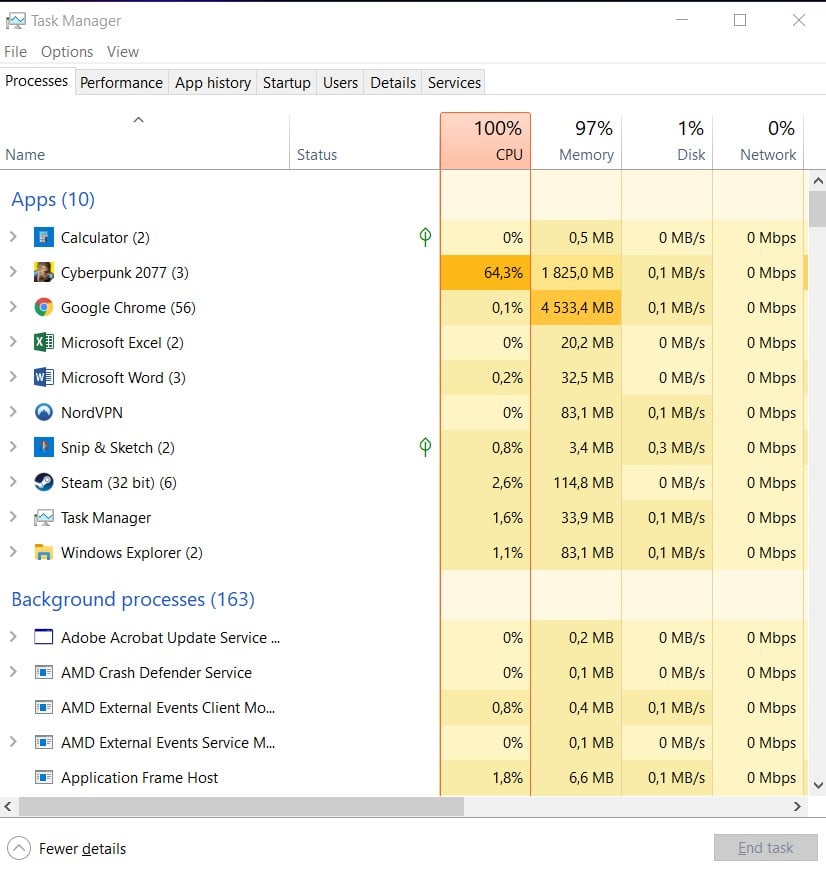This screenshot has width=826, height=871.
Task: Open the Startup tab
Action: tap(287, 82)
